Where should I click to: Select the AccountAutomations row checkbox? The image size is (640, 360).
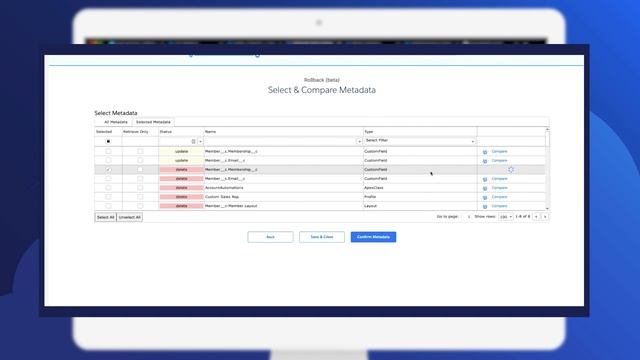[108, 188]
